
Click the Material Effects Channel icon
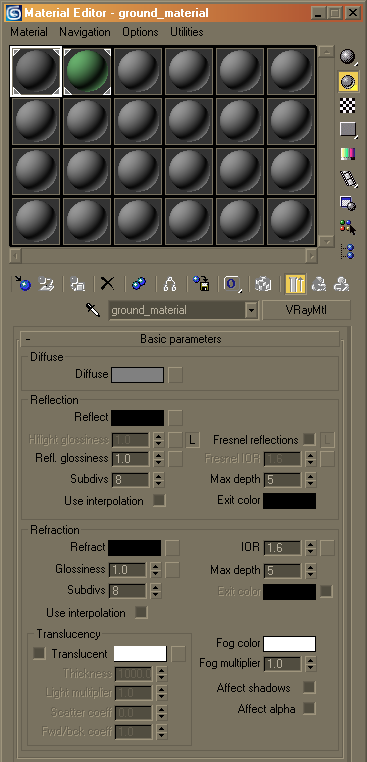232,284
